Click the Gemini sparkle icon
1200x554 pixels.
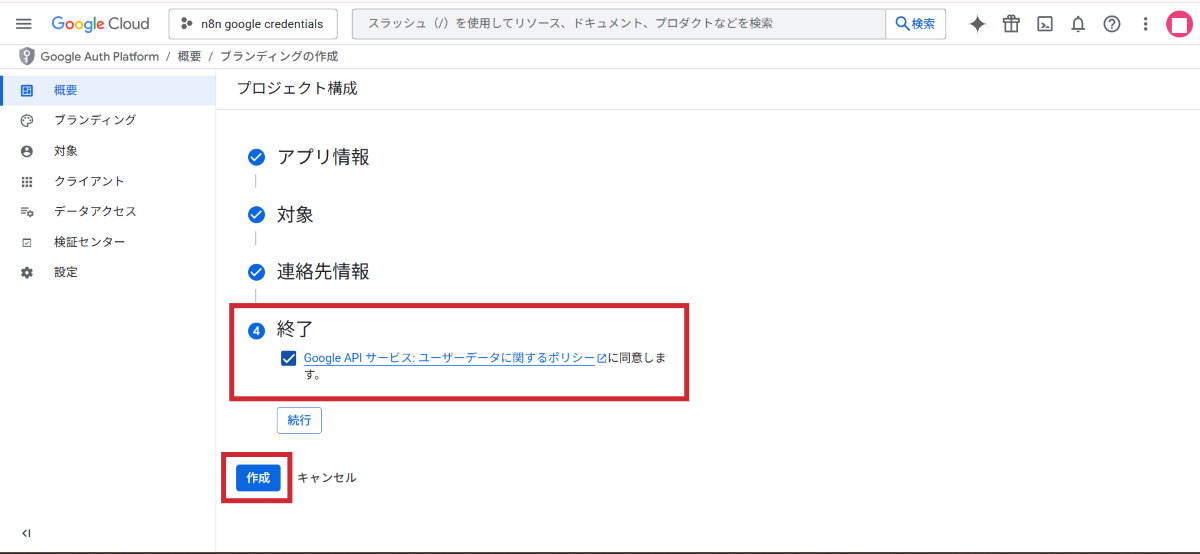click(977, 24)
